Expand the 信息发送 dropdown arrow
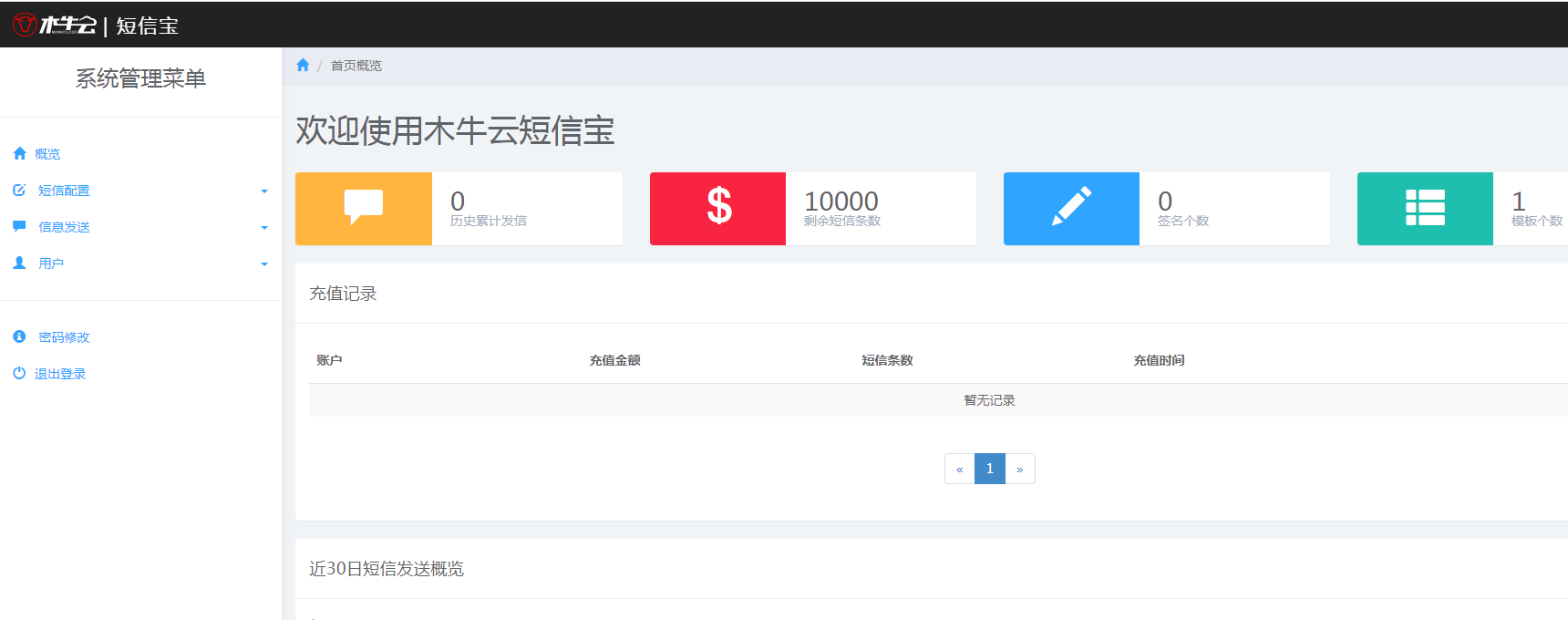 [x=264, y=228]
